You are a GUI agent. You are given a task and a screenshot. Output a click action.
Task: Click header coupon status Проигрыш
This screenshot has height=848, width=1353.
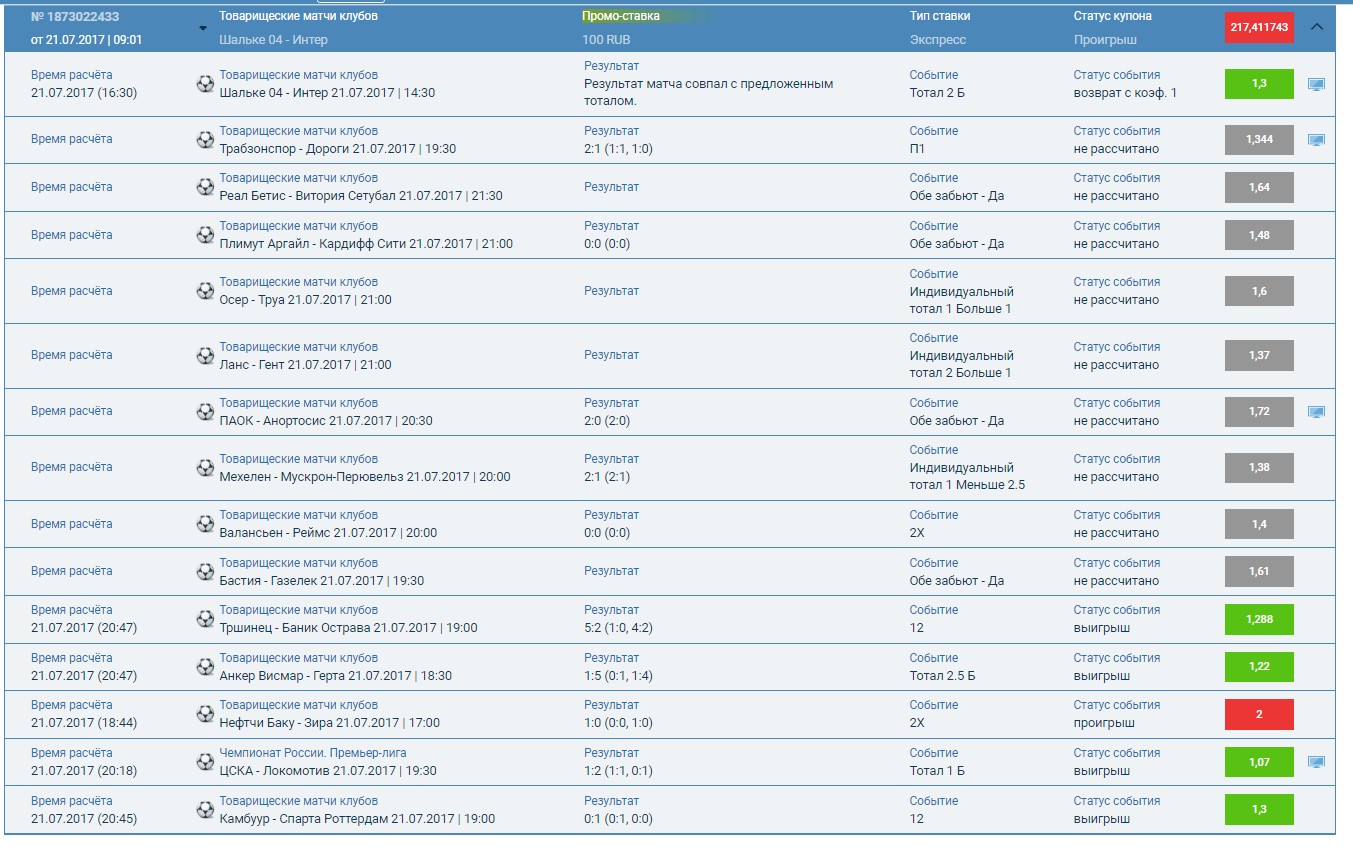1105,40
